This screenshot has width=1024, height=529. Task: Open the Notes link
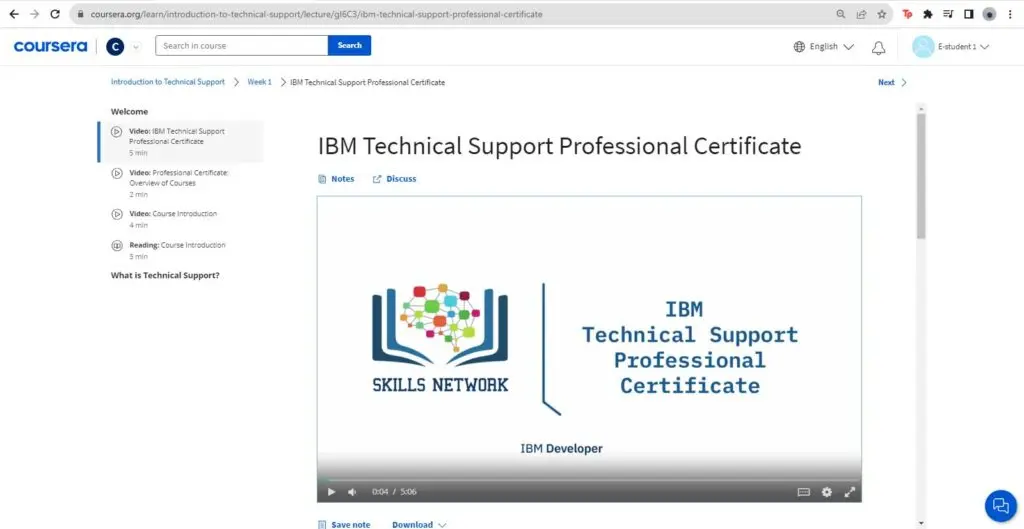tap(336, 179)
